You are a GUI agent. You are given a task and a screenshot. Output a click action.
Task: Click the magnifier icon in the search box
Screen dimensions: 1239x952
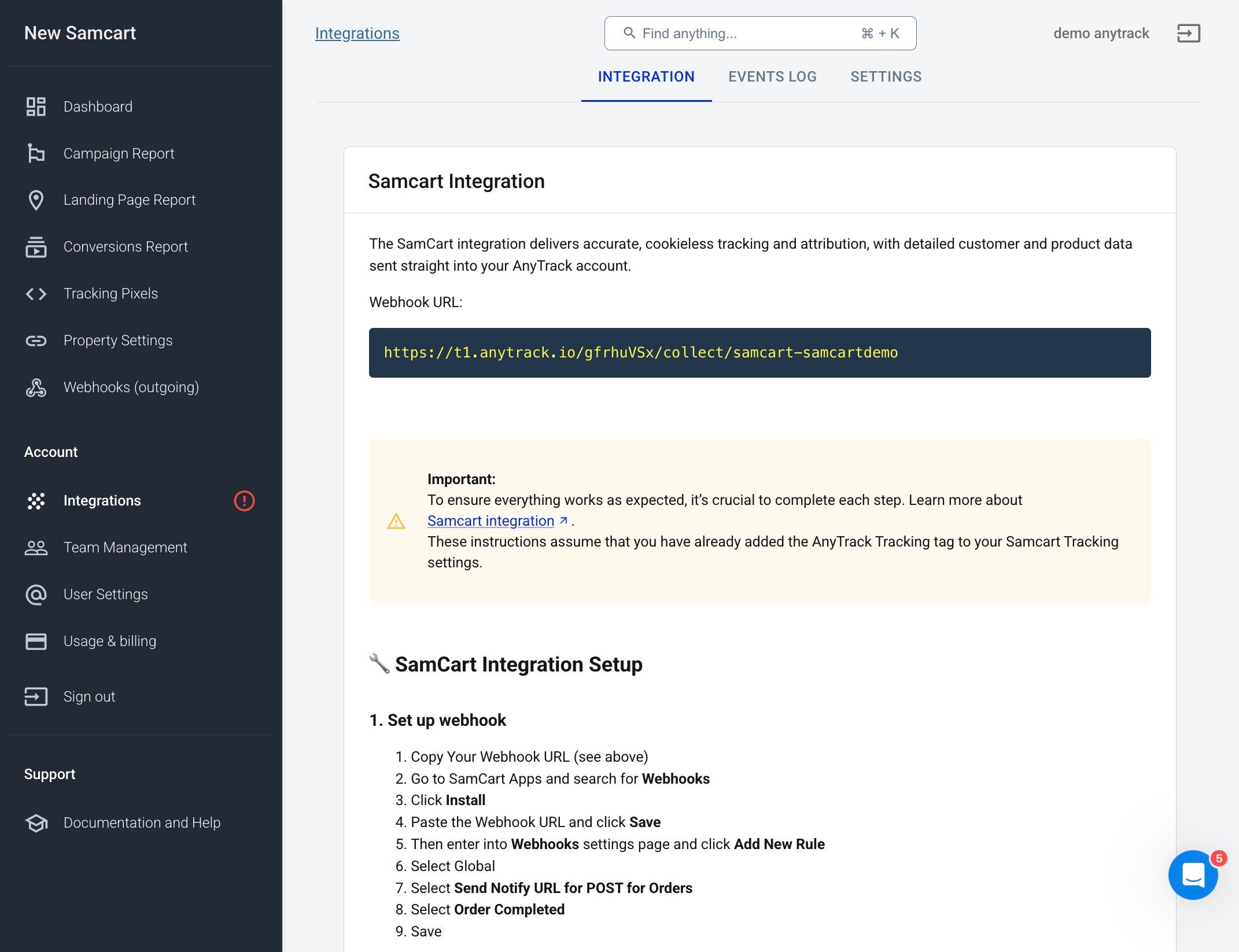tap(629, 33)
